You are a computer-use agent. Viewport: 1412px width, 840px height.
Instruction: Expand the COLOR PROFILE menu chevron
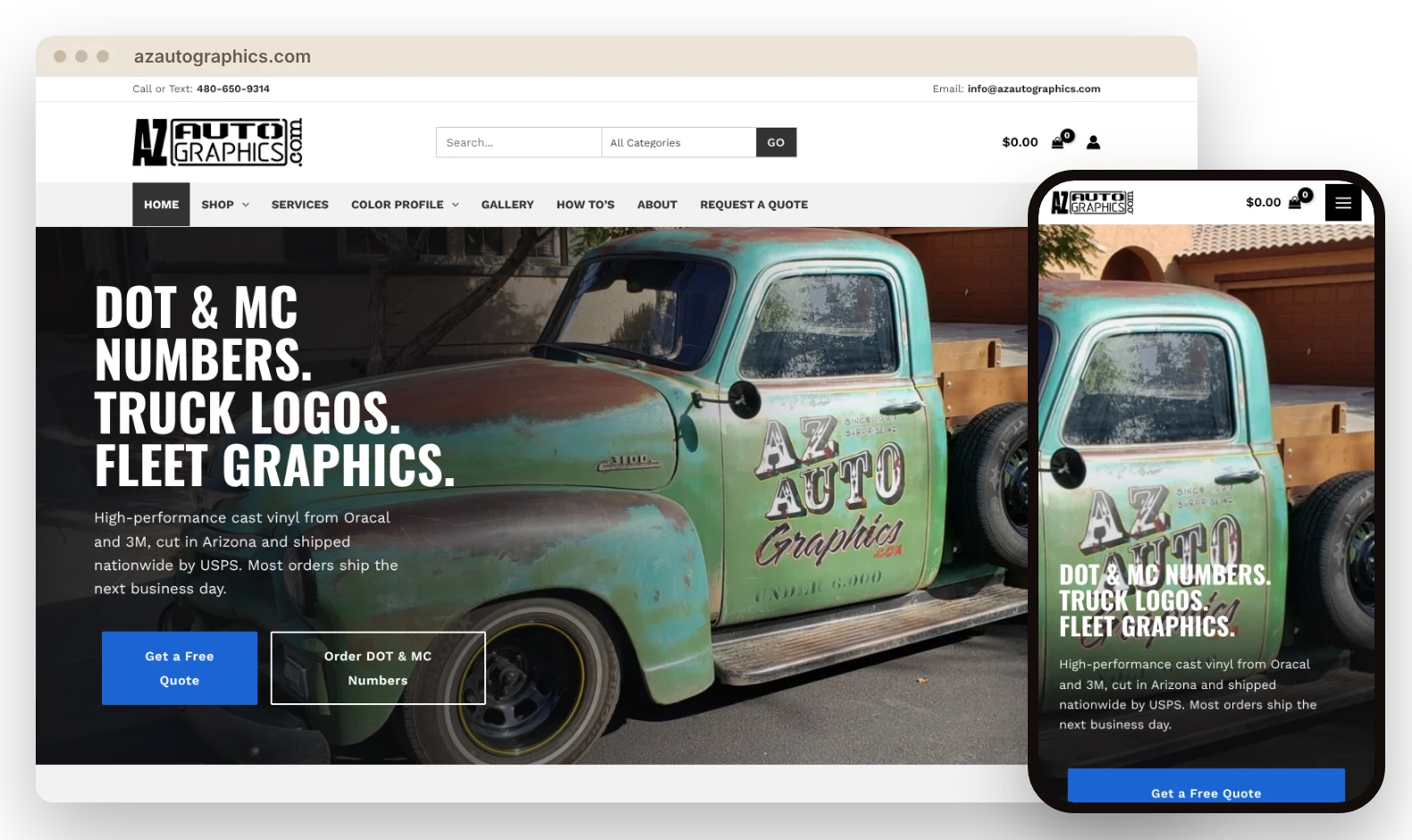click(455, 205)
